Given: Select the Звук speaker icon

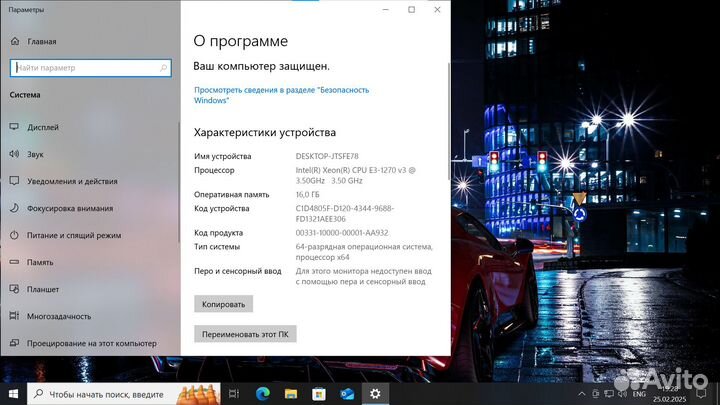Looking at the screenshot, I should [x=14, y=154].
